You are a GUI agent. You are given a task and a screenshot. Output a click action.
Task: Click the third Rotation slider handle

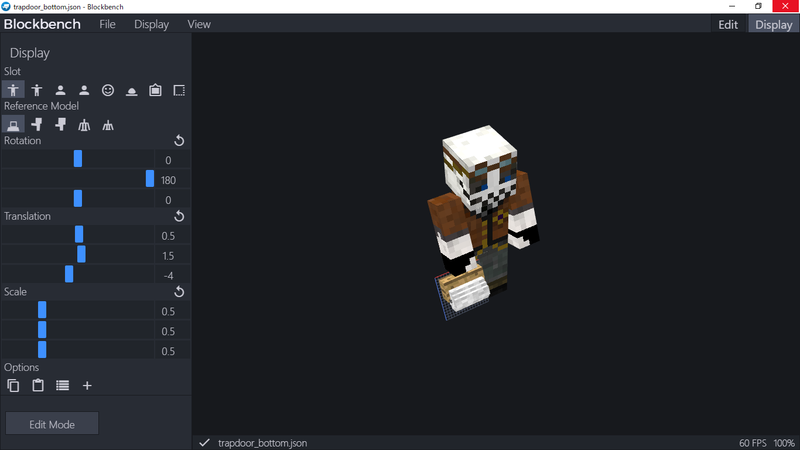click(78, 198)
